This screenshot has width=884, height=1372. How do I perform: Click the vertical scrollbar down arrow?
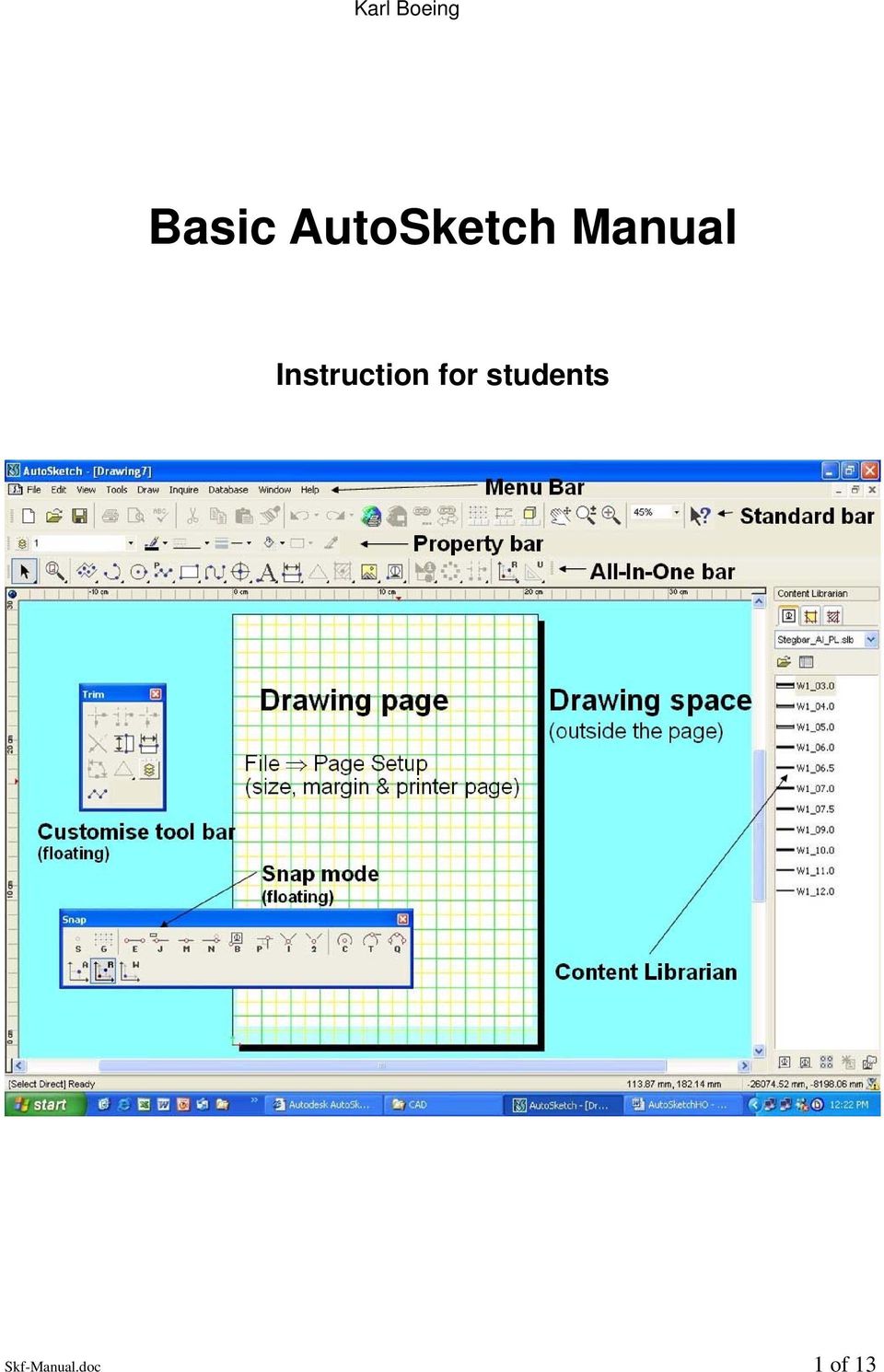coord(759,1051)
